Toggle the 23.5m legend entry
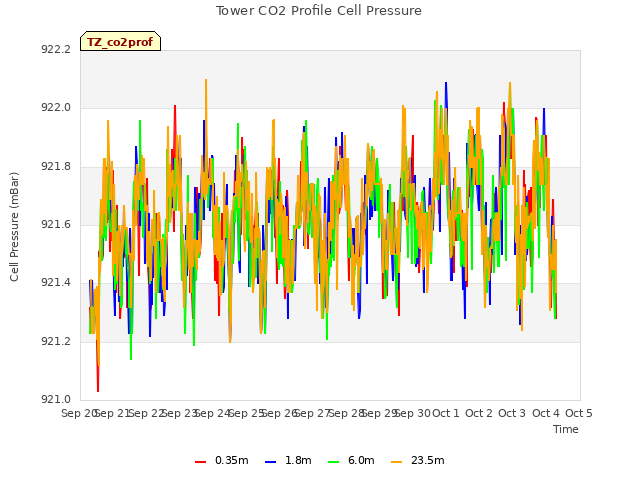Screen dimensions: 640x480 coord(418,460)
